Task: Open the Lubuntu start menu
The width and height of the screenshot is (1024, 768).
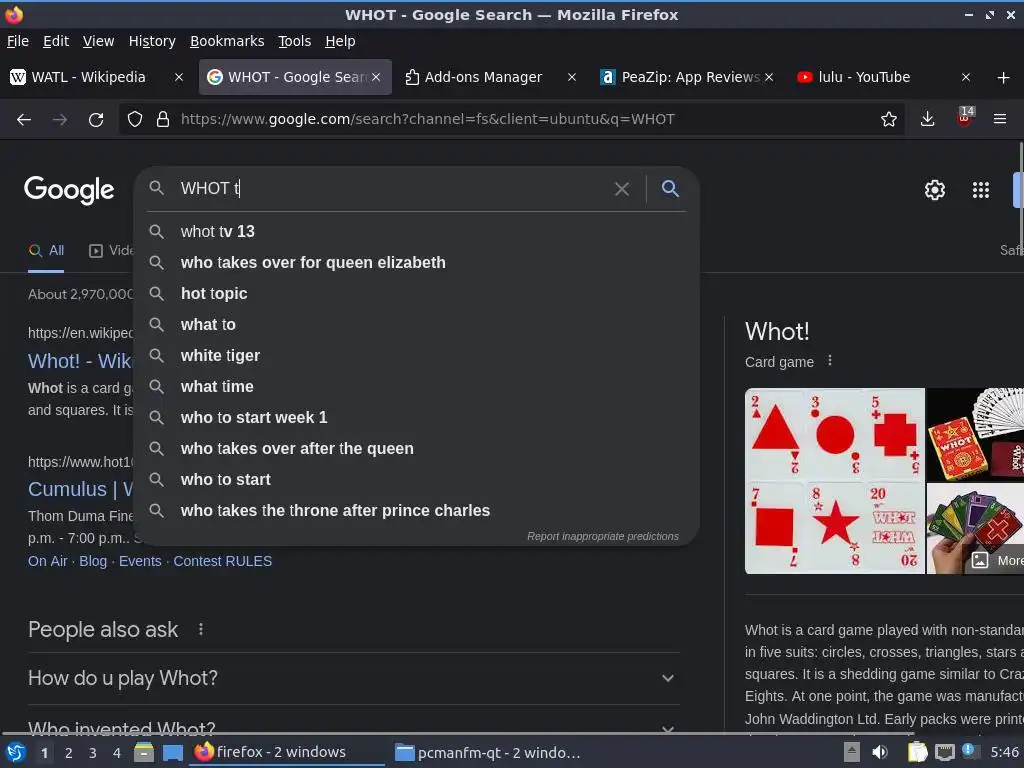Action: pyautogui.click(x=16, y=753)
